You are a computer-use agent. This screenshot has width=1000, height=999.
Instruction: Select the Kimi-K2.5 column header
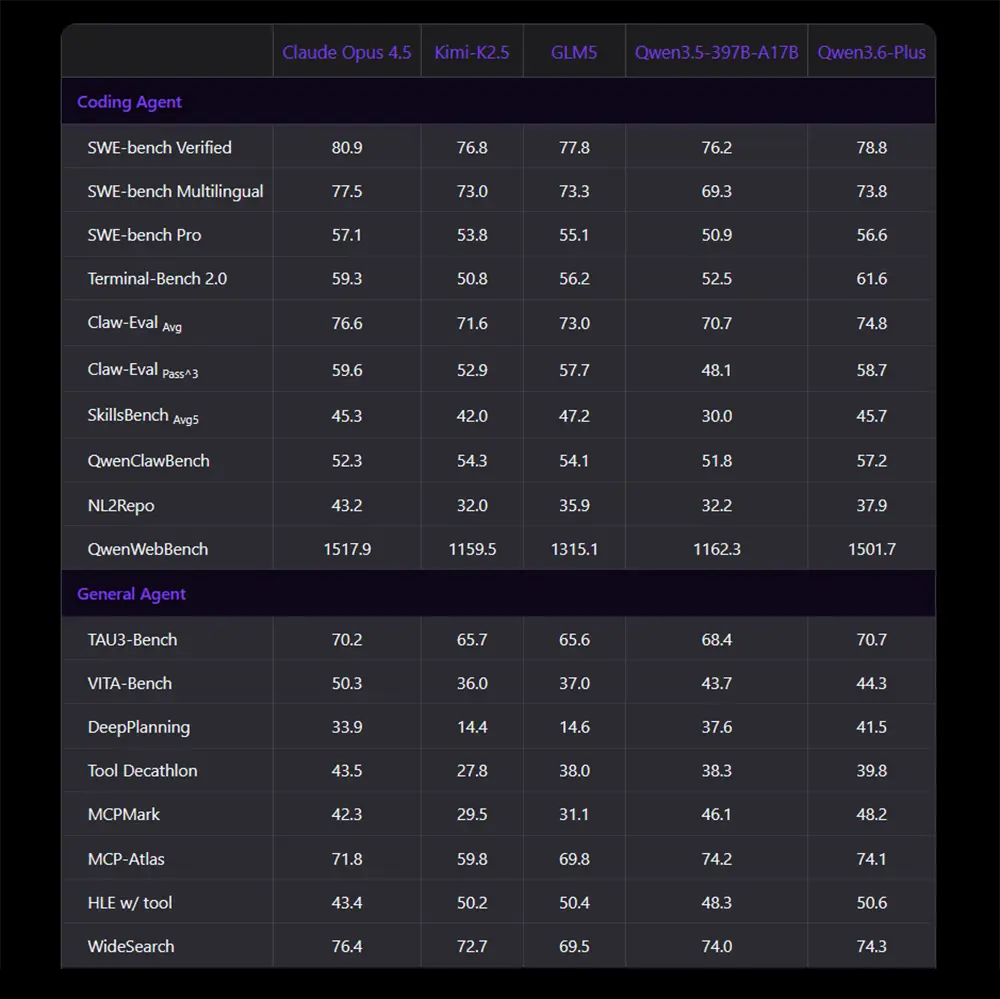472,52
